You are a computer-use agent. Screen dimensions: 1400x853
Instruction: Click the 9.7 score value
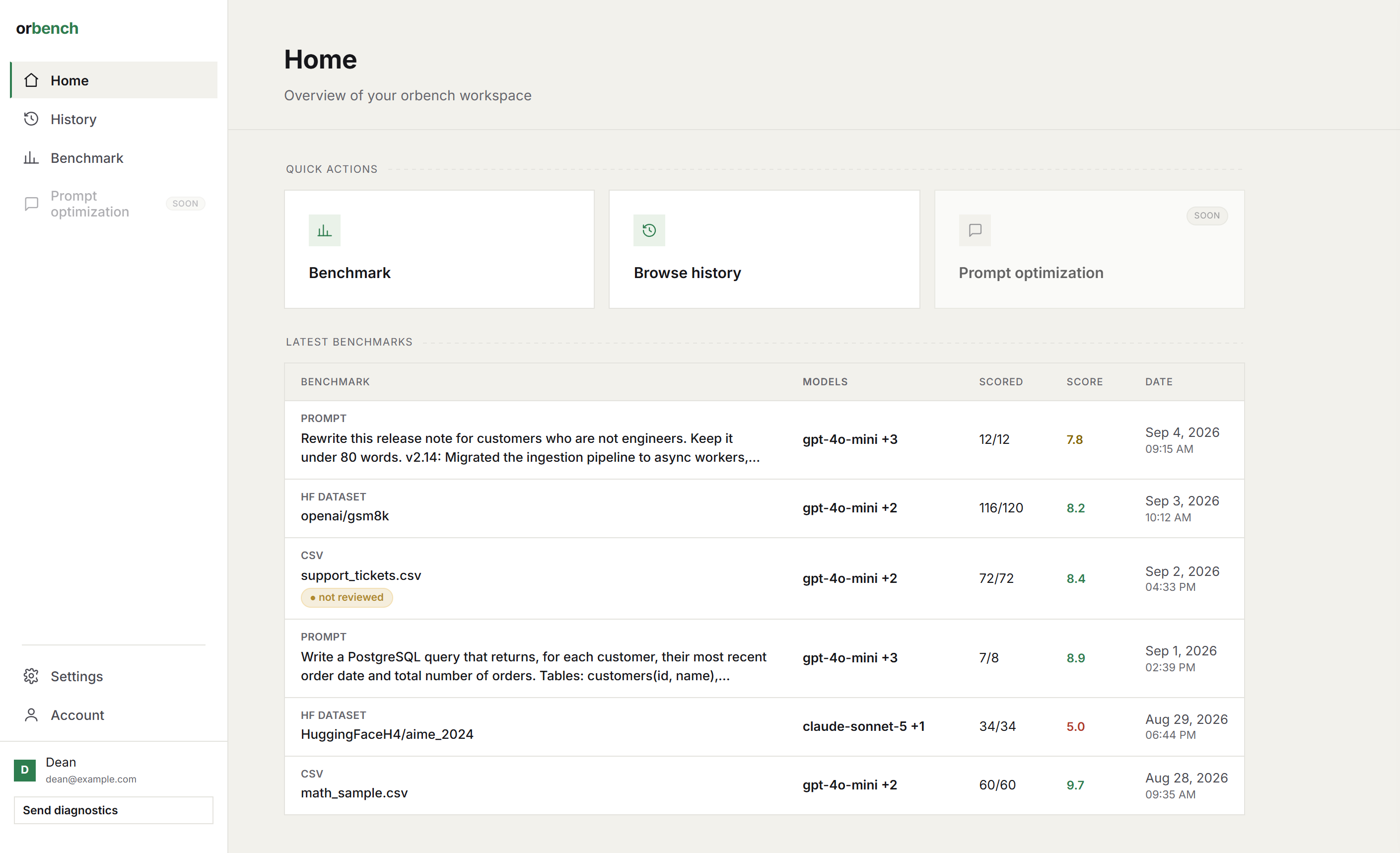tap(1075, 785)
